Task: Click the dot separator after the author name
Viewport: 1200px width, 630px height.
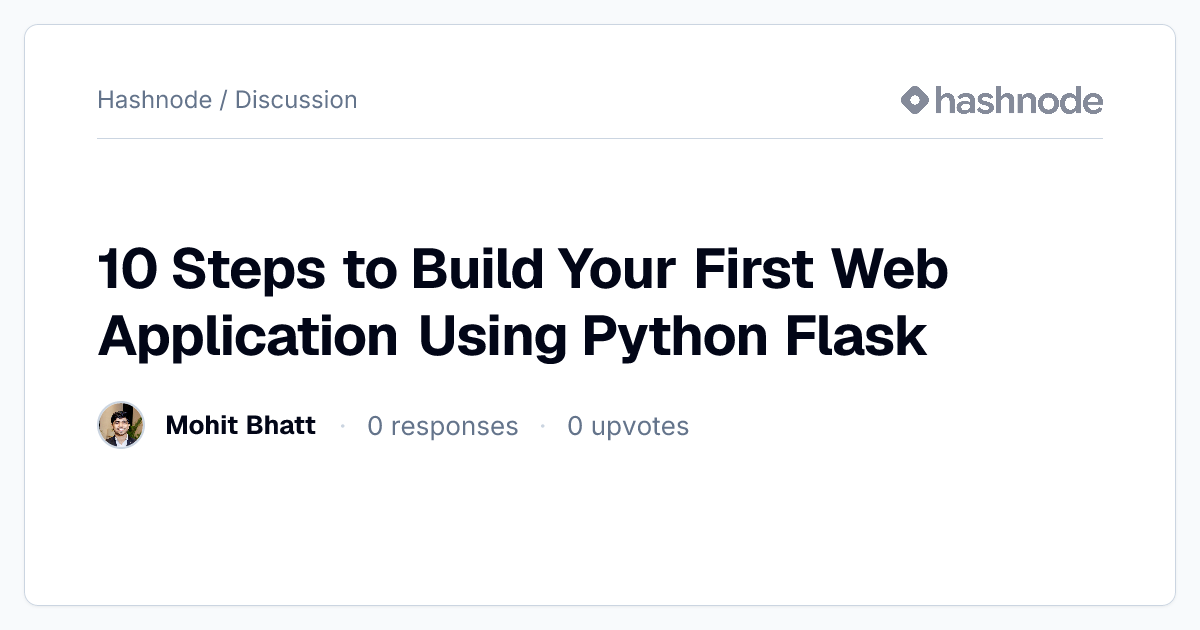Action: point(342,426)
